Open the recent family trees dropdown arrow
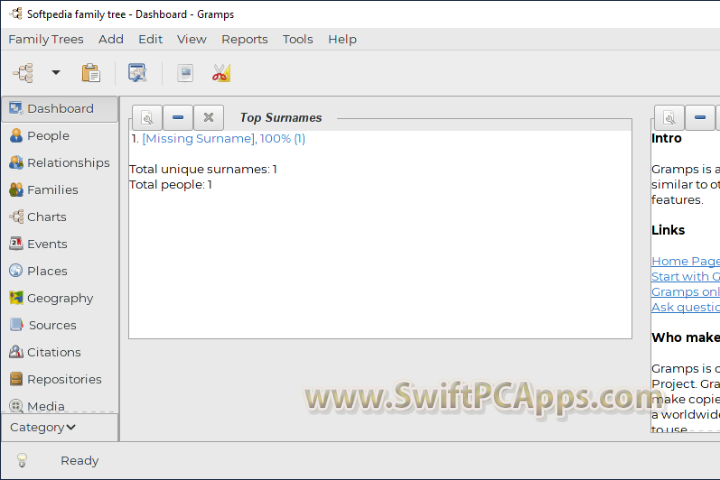 coord(56,73)
